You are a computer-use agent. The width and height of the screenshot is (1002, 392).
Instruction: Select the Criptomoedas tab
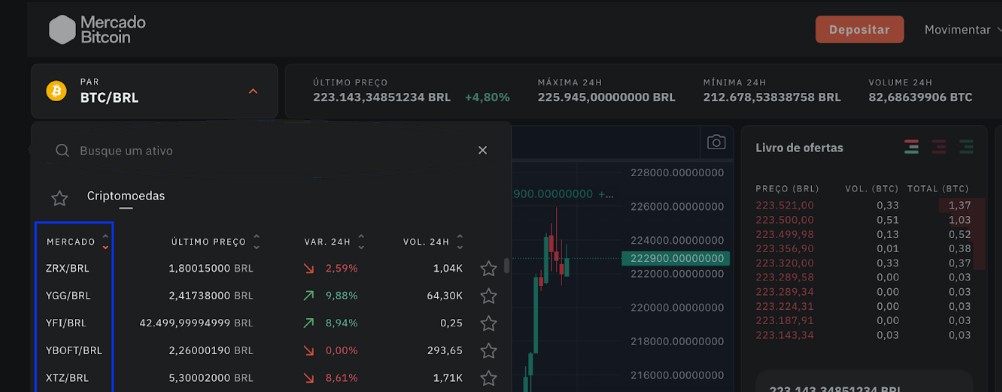(126, 196)
